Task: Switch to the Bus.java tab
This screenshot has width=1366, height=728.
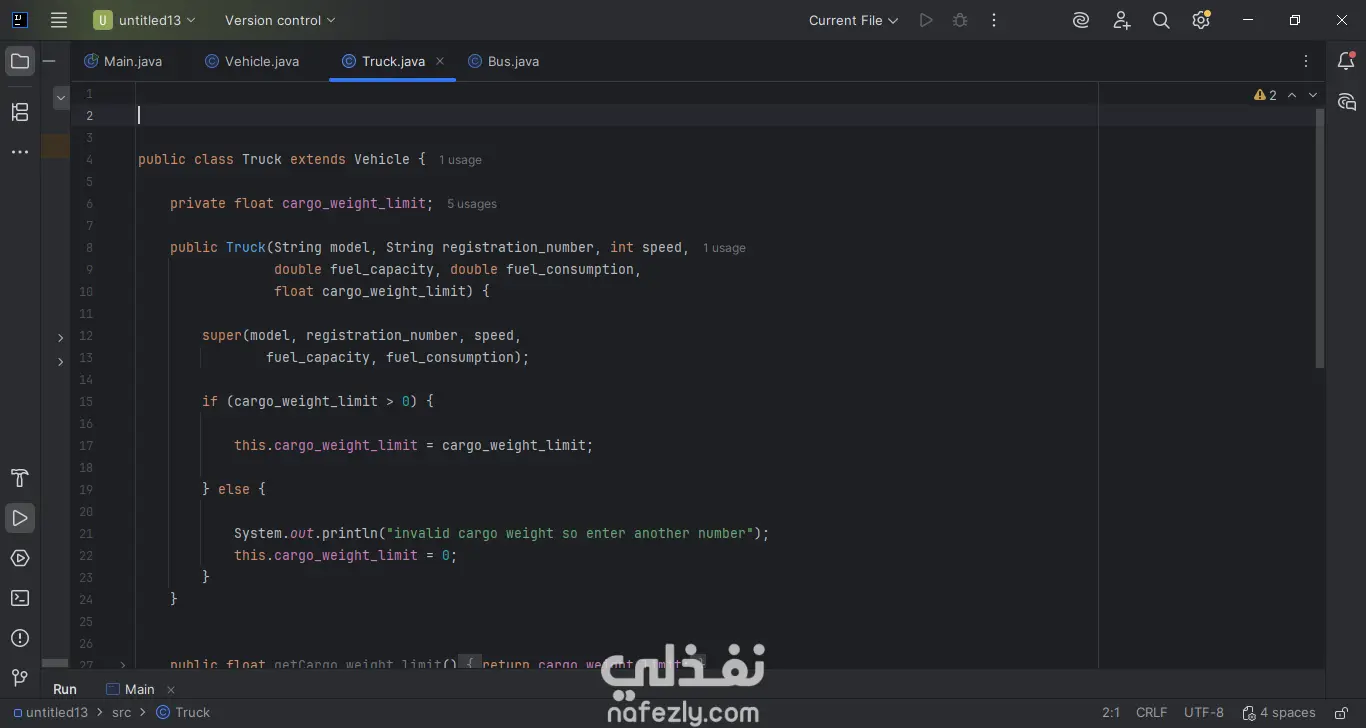Action: click(x=504, y=61)
